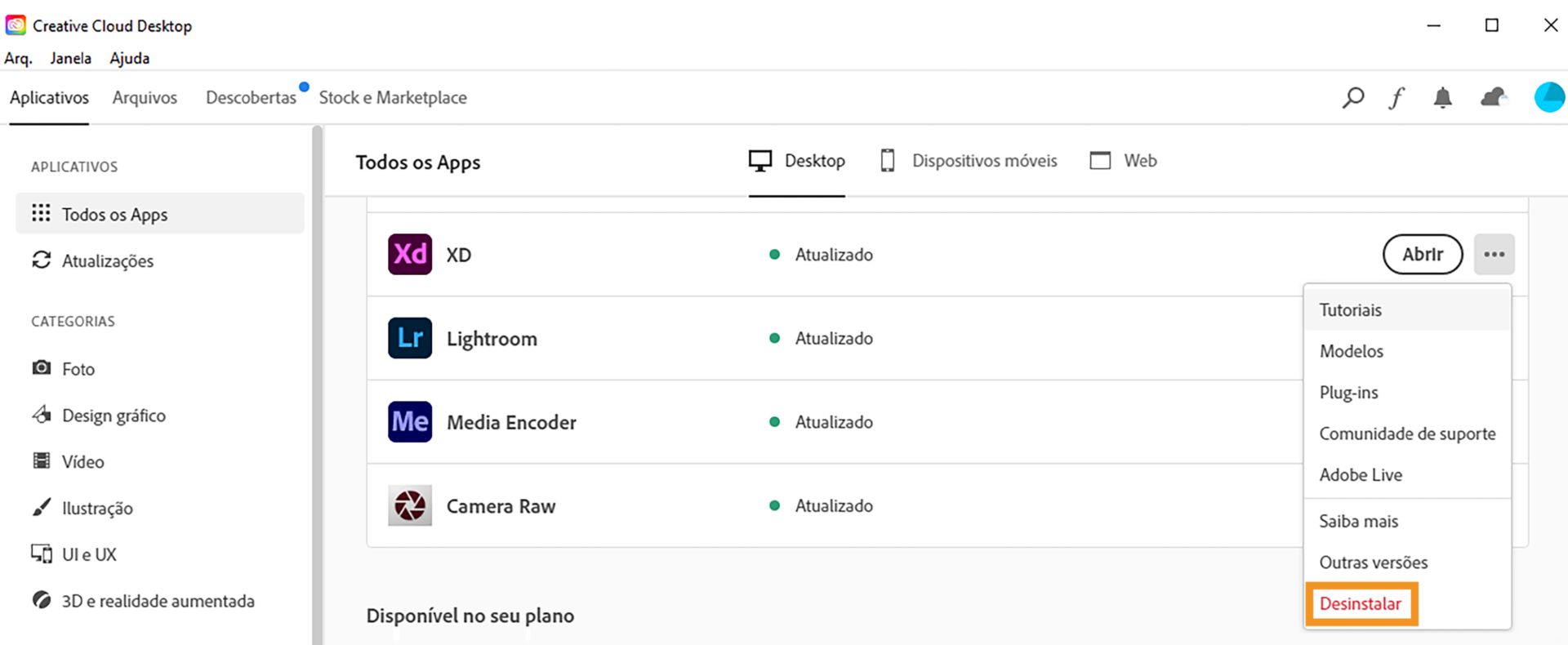
Task: Open the notifications bell
Action: point(1443,98)
